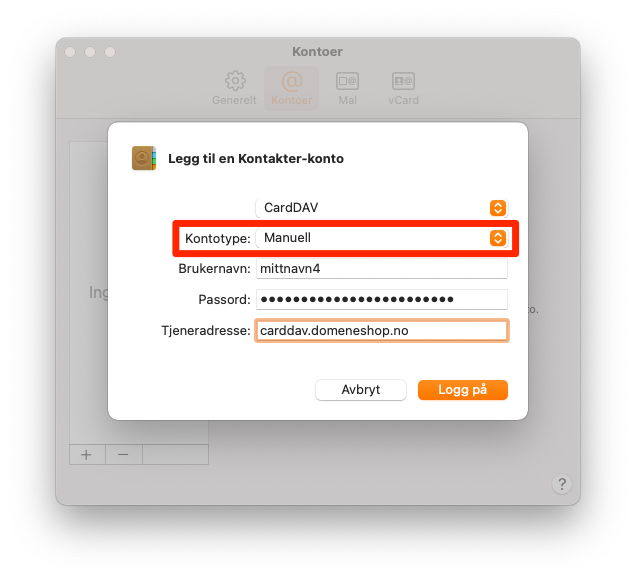Click the Avbryt button
636x579 pixels.
(x=361, y=390)
